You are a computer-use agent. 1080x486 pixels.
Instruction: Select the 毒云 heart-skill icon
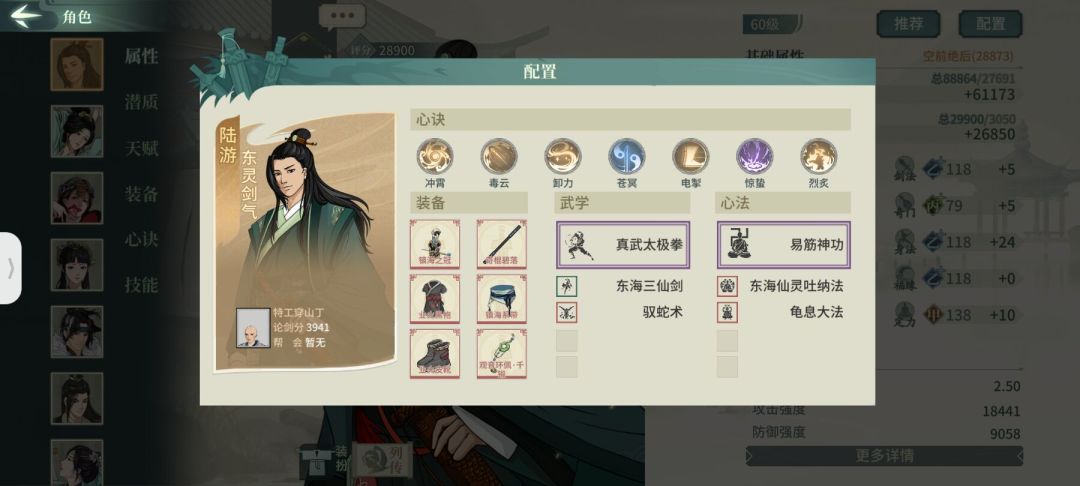[x=499, y=156]
